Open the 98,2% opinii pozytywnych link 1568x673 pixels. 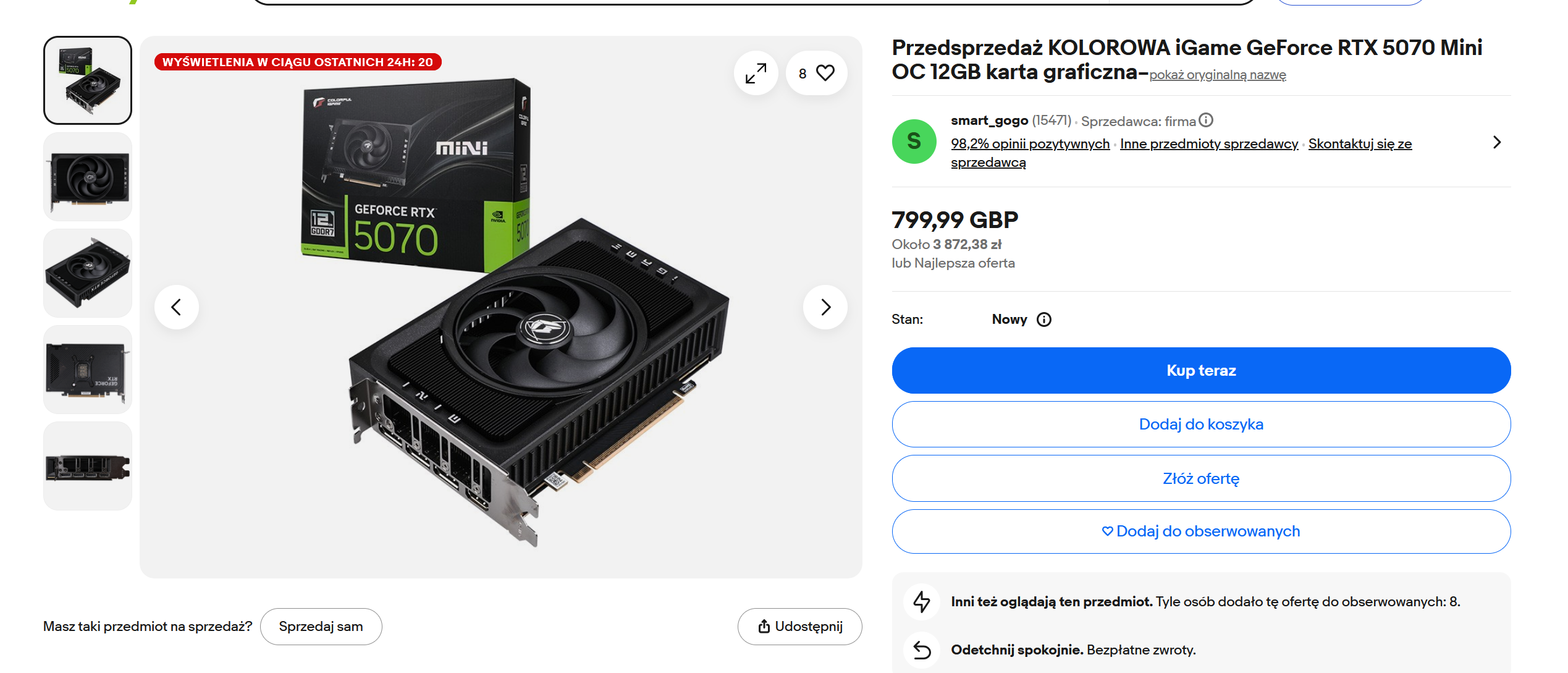tap(1030, 144)
